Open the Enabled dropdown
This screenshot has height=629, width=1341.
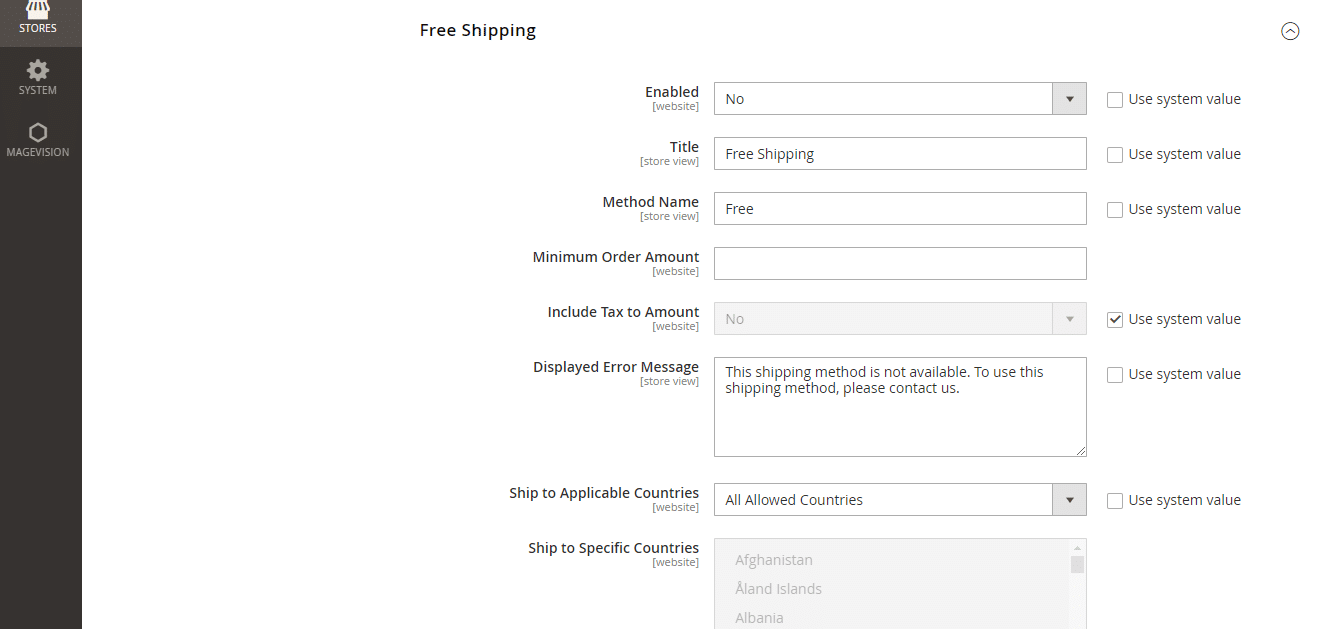tap(900, 99)
